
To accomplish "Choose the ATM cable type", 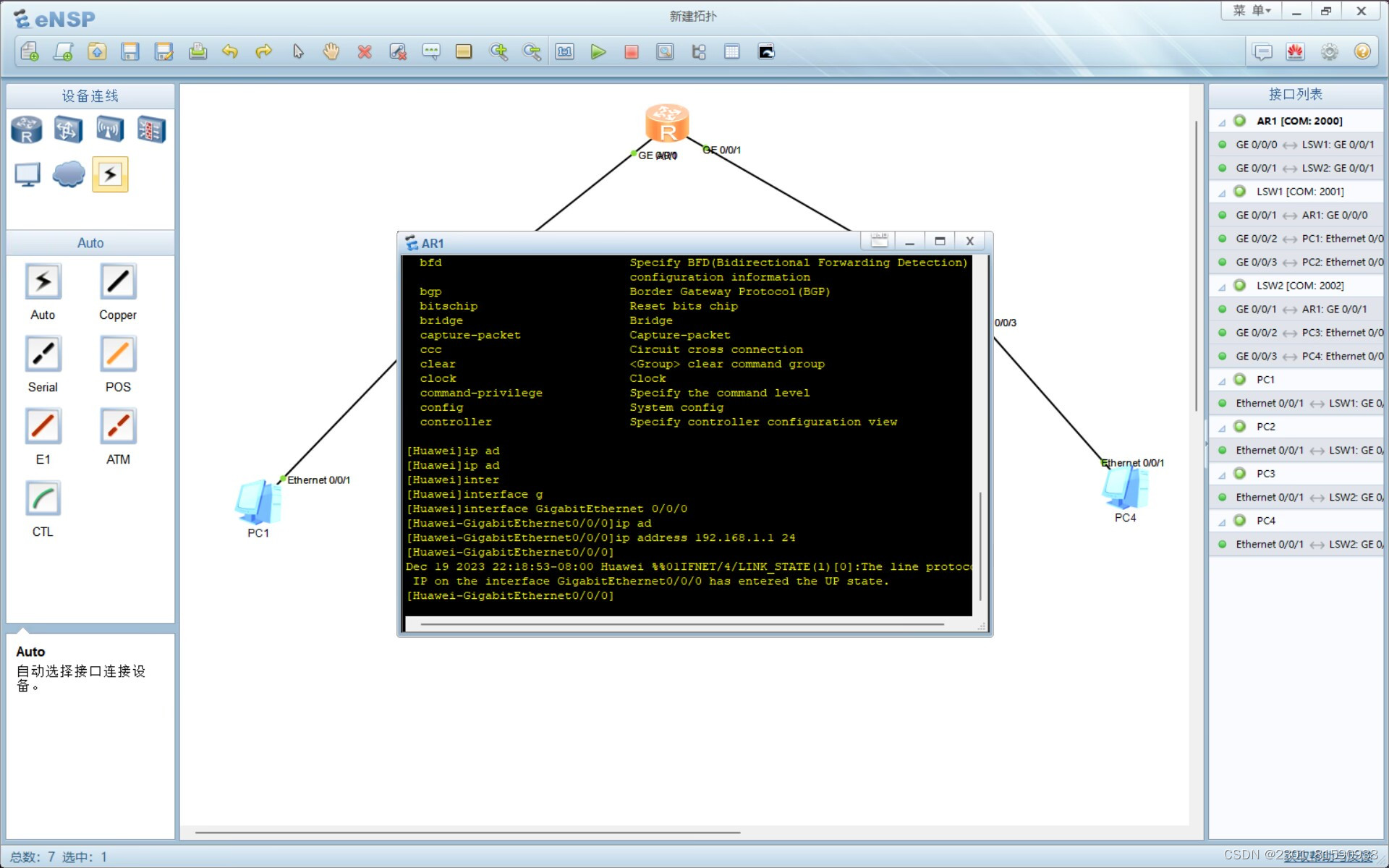I will tap(118, 427).
